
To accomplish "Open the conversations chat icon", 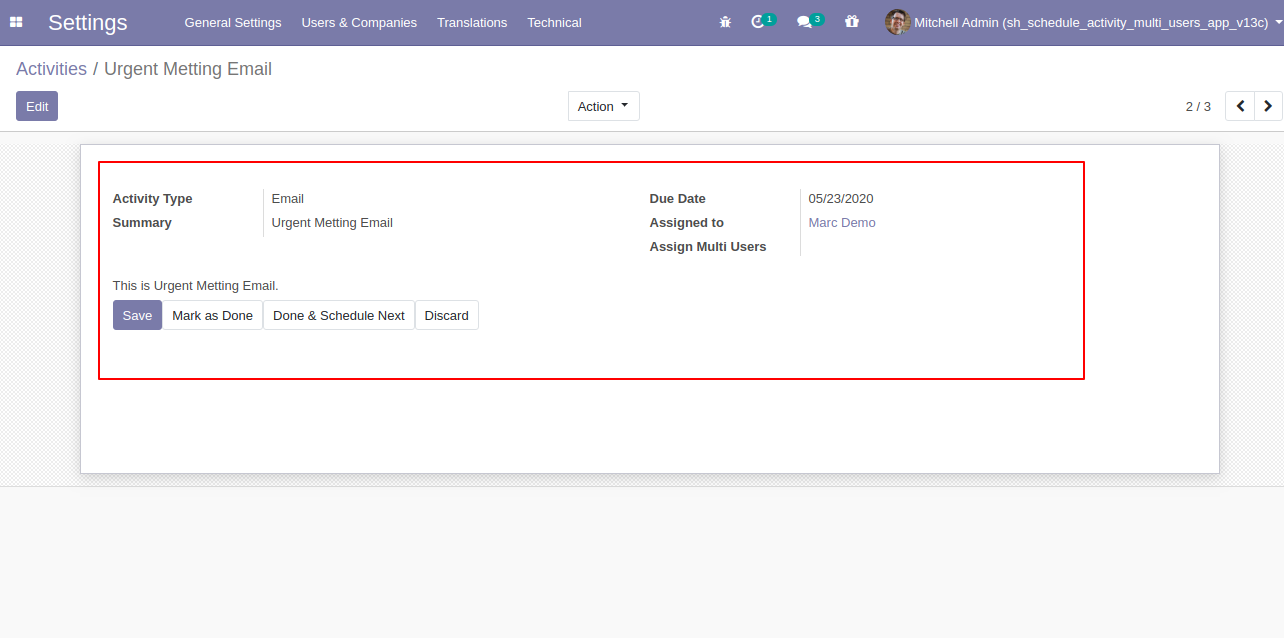I will tap(810, 21).
